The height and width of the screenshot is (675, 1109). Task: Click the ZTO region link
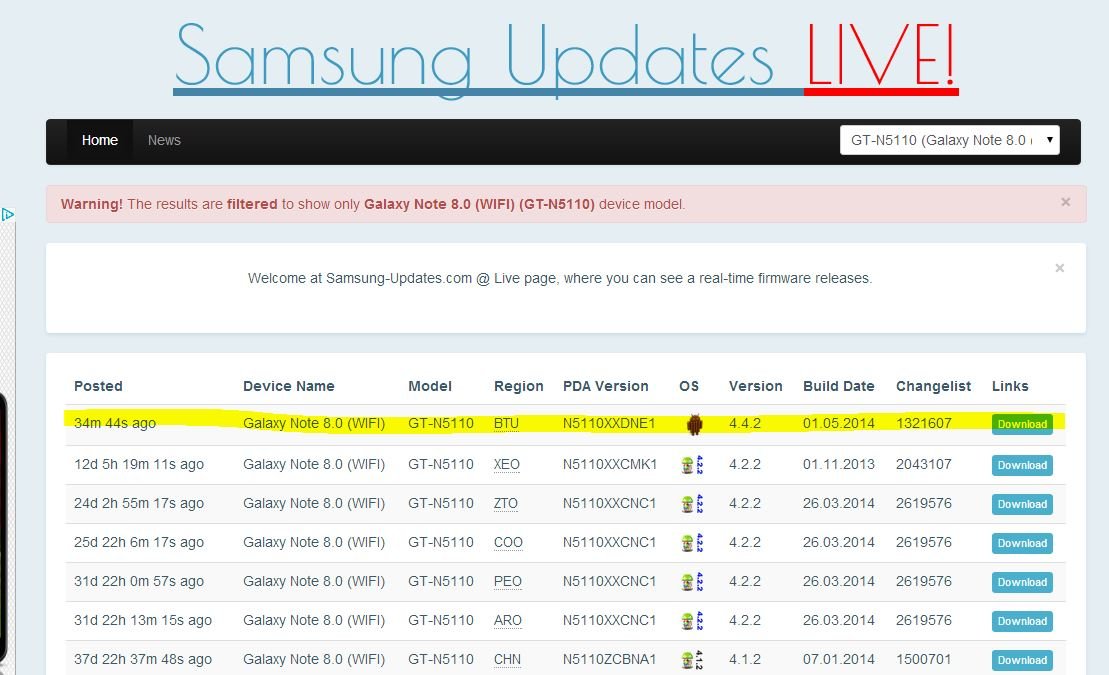coord(506,503)
